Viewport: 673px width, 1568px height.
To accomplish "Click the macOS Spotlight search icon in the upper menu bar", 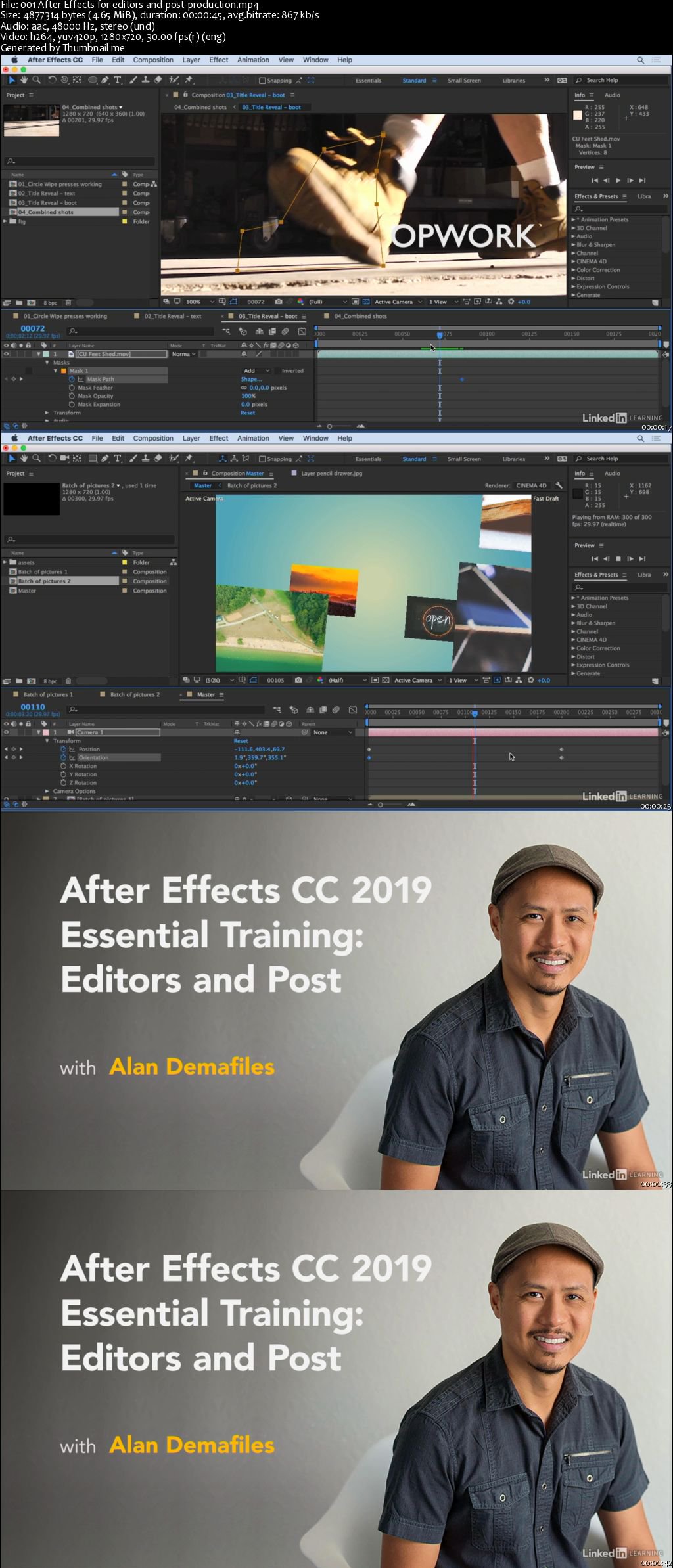I will point(640,60).
